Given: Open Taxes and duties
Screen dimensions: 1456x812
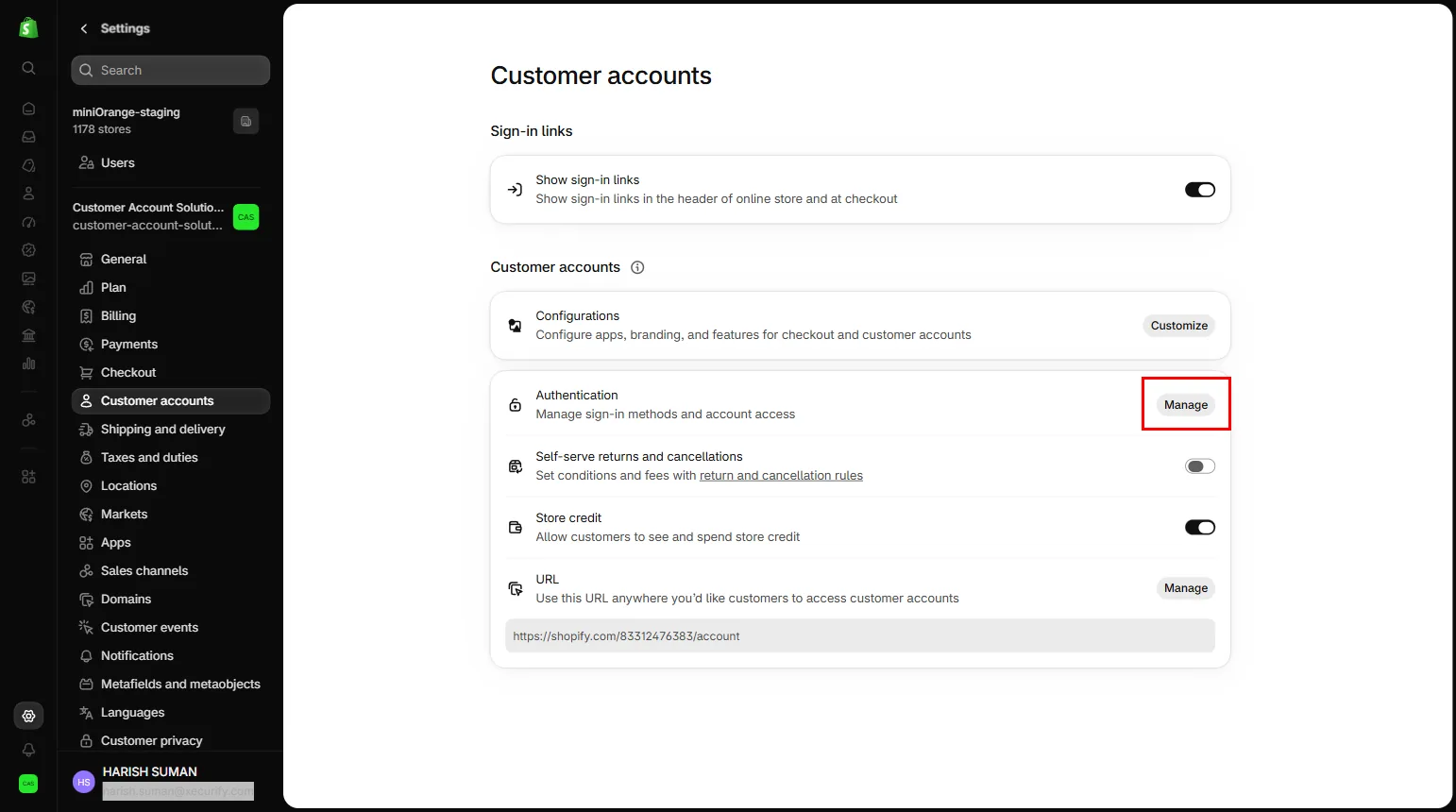Looking at the screenshot, I should (171, 457).
